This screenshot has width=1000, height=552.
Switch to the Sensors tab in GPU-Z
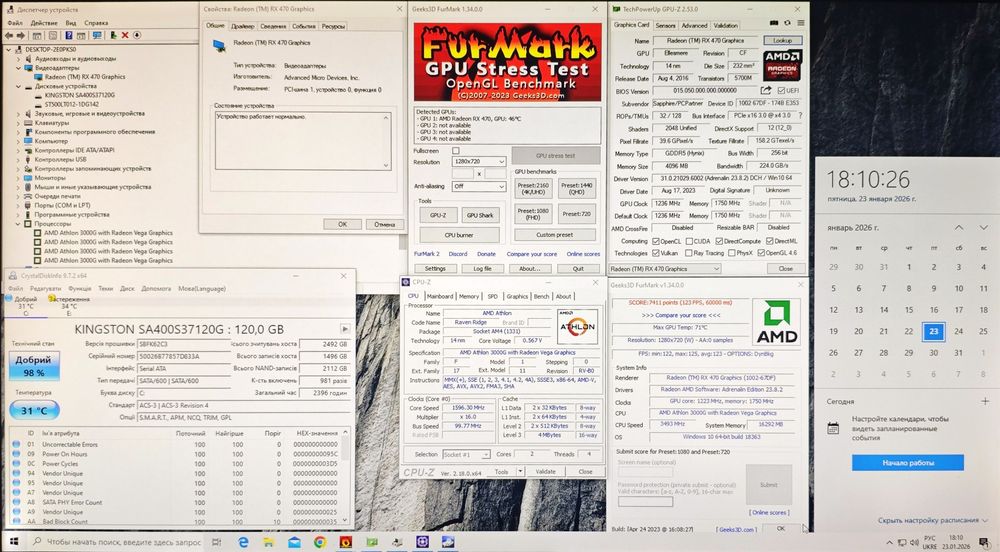(665, 25)
